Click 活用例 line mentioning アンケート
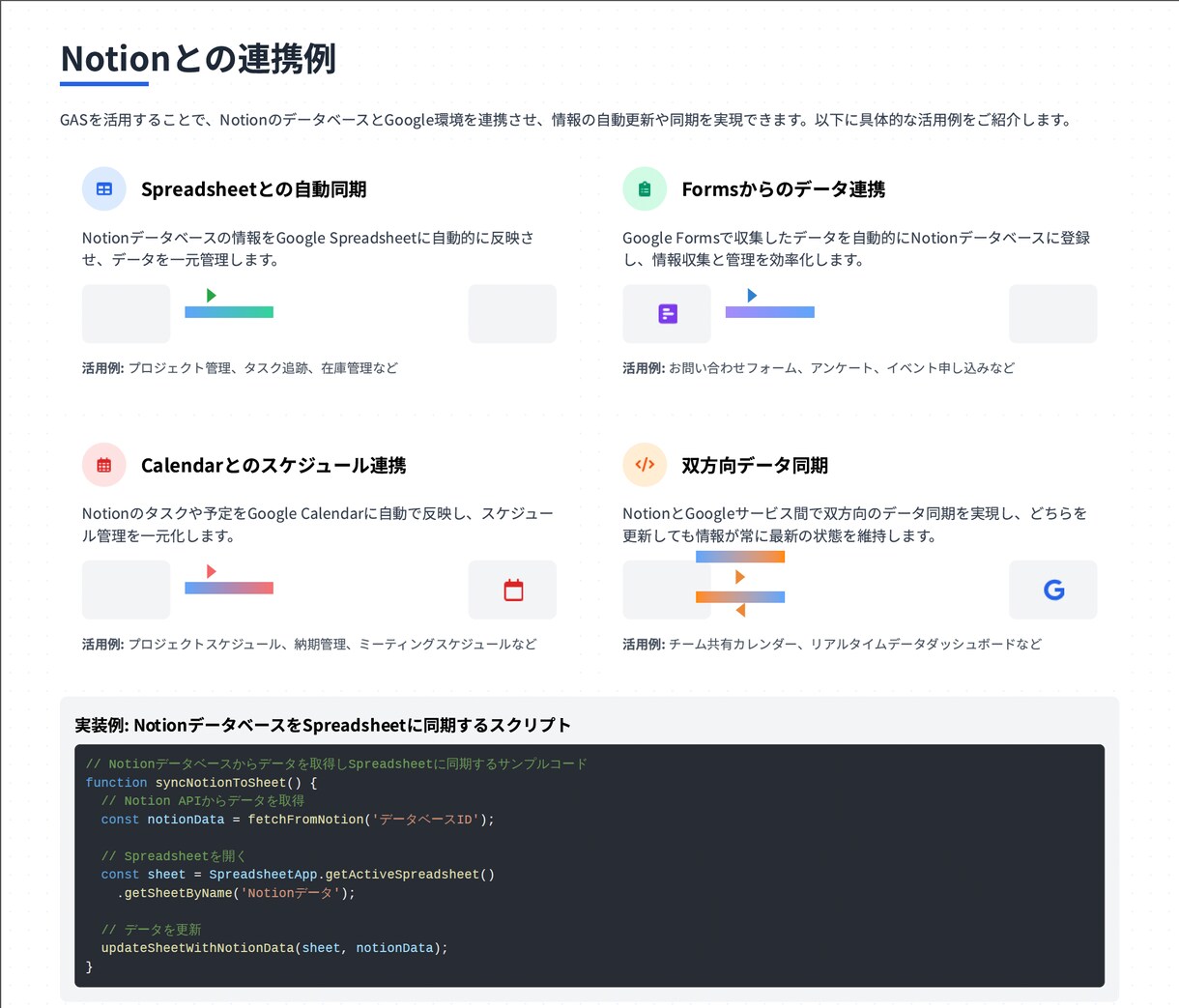1179x1008 pixels. (819, 368)
